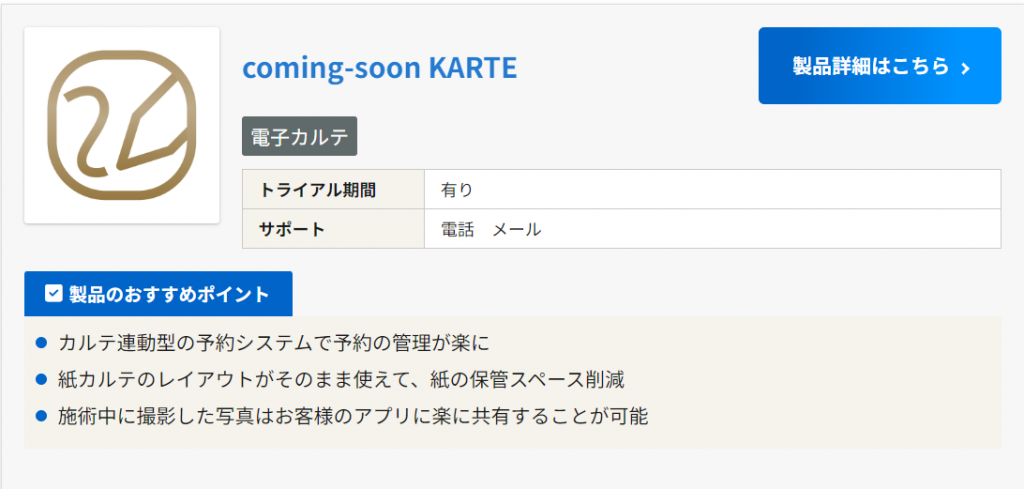Open the coming-soon KARTE title link
The height and width of the screenshot is (489, 1024).
pyautogui.click(x=379, y=68)
